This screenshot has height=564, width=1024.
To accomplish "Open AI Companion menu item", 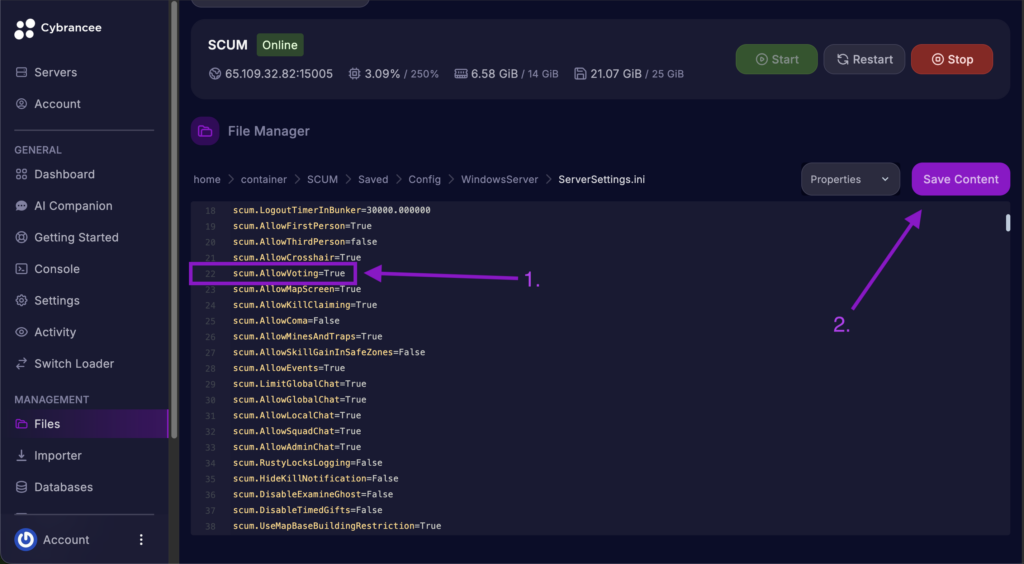I will (x=73, y=206).
